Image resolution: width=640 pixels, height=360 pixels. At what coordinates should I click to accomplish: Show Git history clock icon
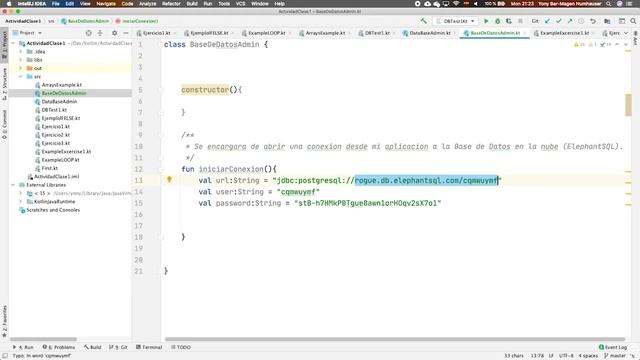581,21
